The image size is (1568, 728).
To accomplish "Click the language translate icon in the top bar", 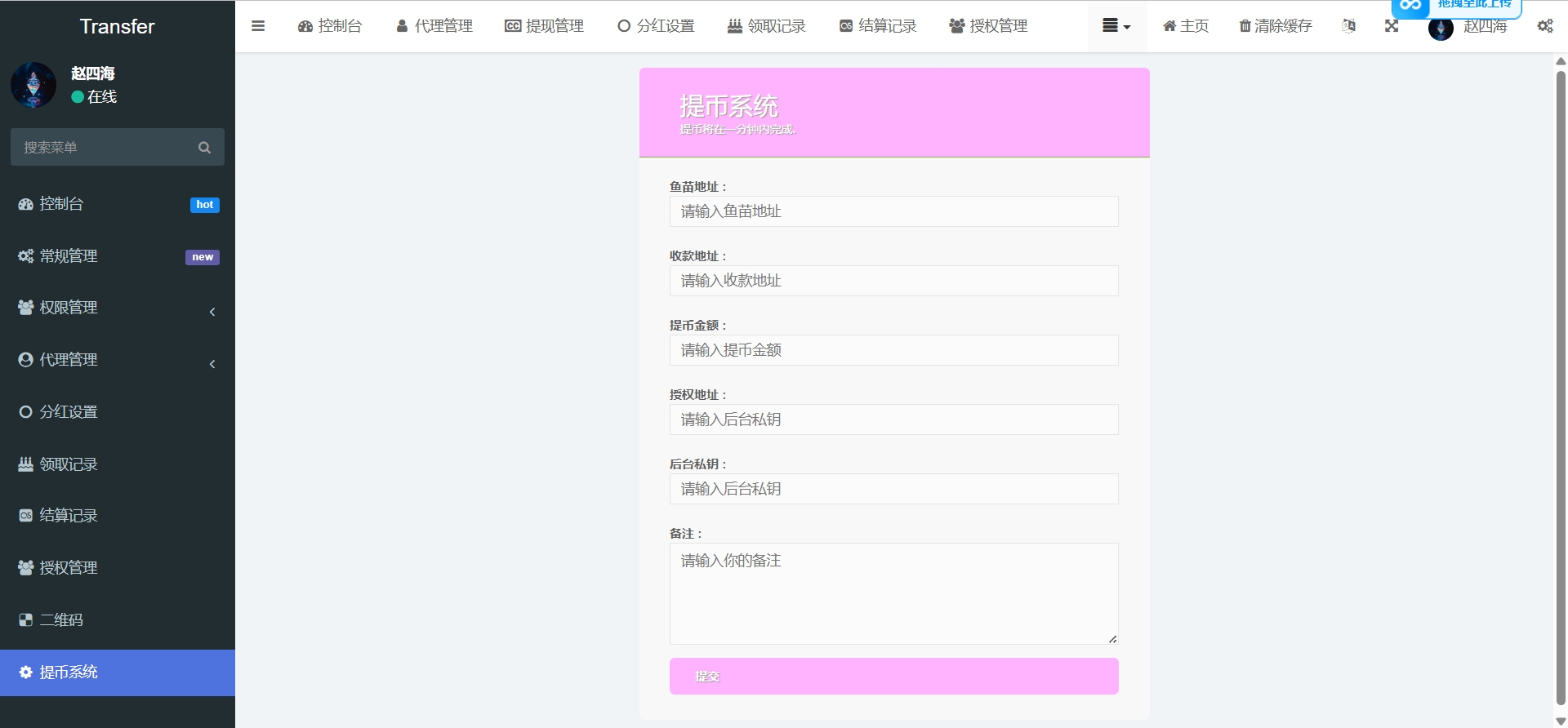I will coord(1349,26).
